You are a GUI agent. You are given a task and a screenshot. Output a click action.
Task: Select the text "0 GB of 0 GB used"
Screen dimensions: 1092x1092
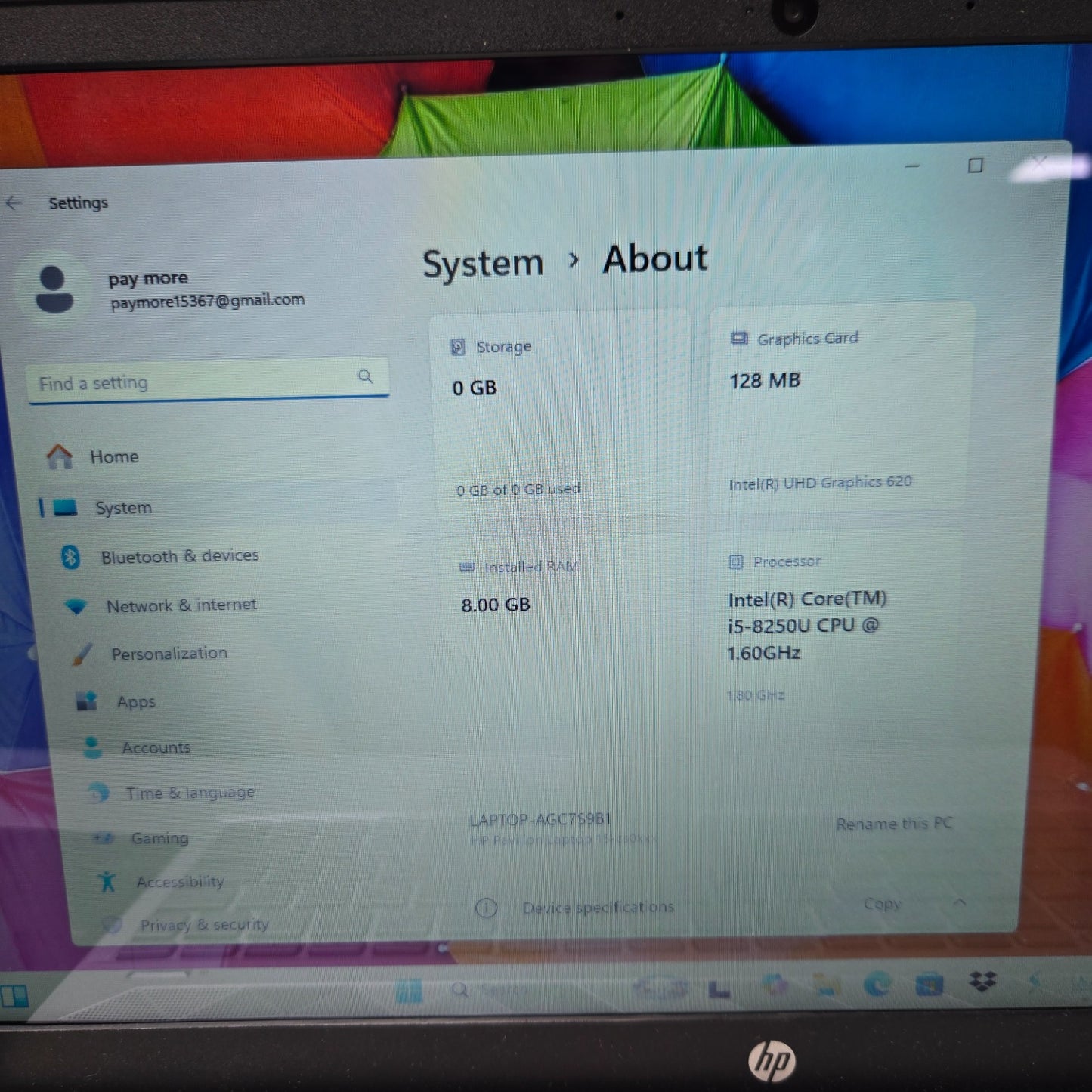[518, 489]
